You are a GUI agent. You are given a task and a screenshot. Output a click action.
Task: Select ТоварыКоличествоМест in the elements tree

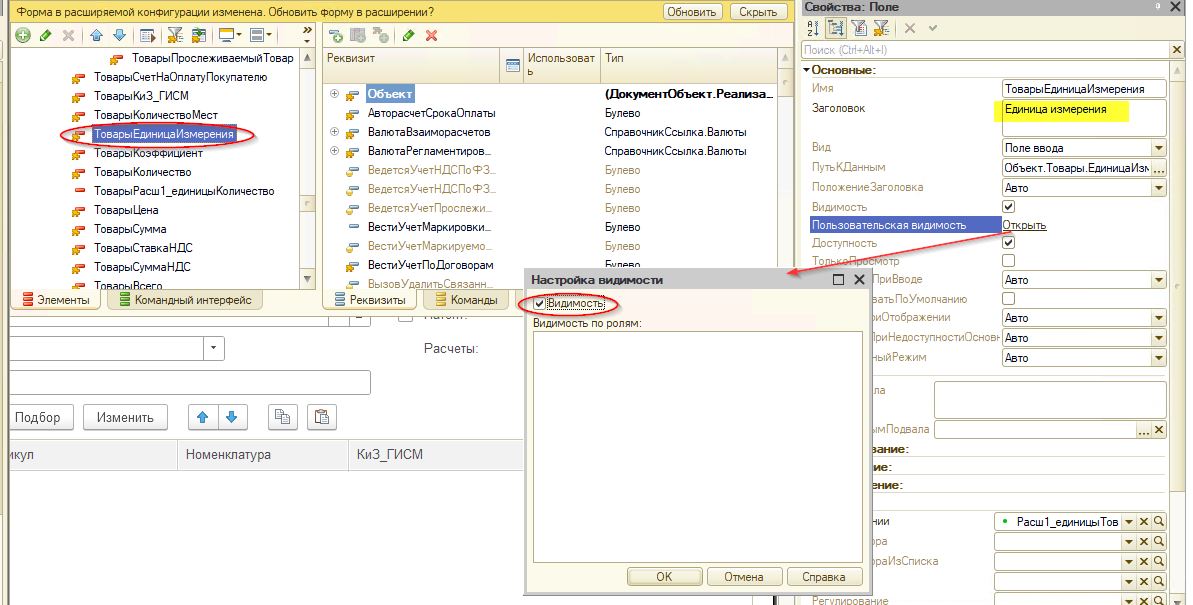click(x=156, y=115)
